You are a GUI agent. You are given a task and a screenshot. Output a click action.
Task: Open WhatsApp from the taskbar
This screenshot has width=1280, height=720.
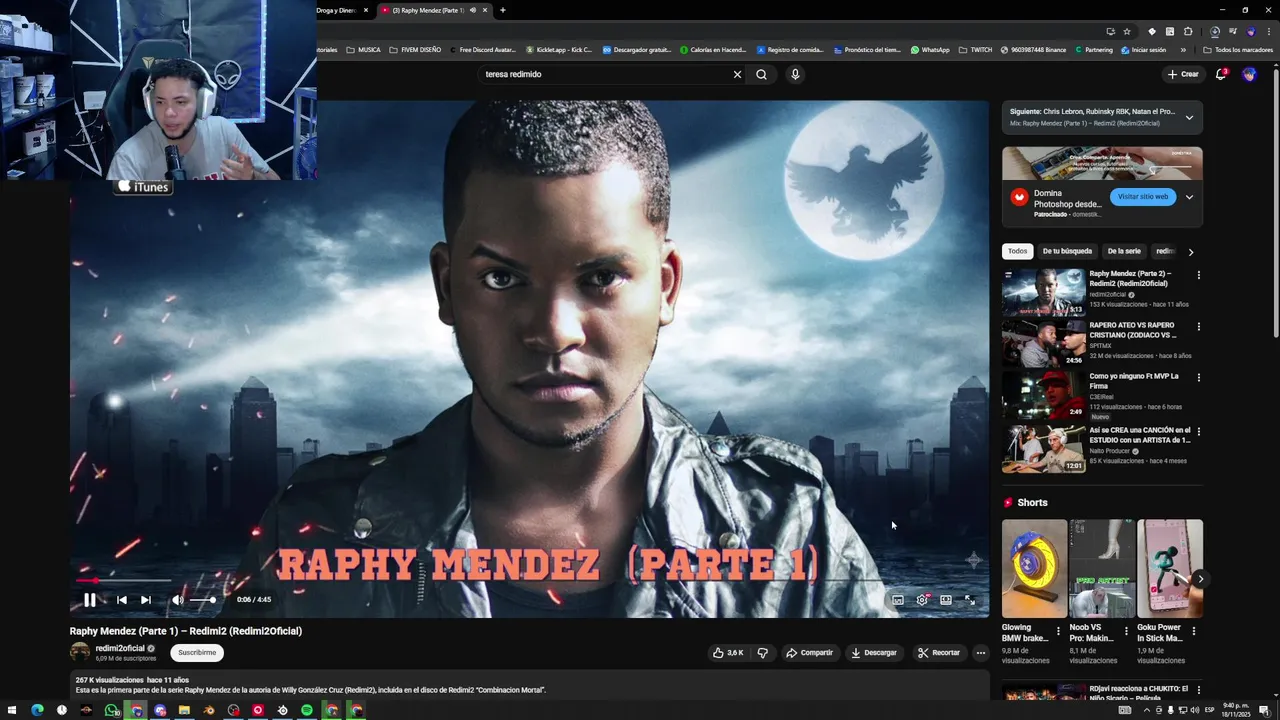[111, 710]
